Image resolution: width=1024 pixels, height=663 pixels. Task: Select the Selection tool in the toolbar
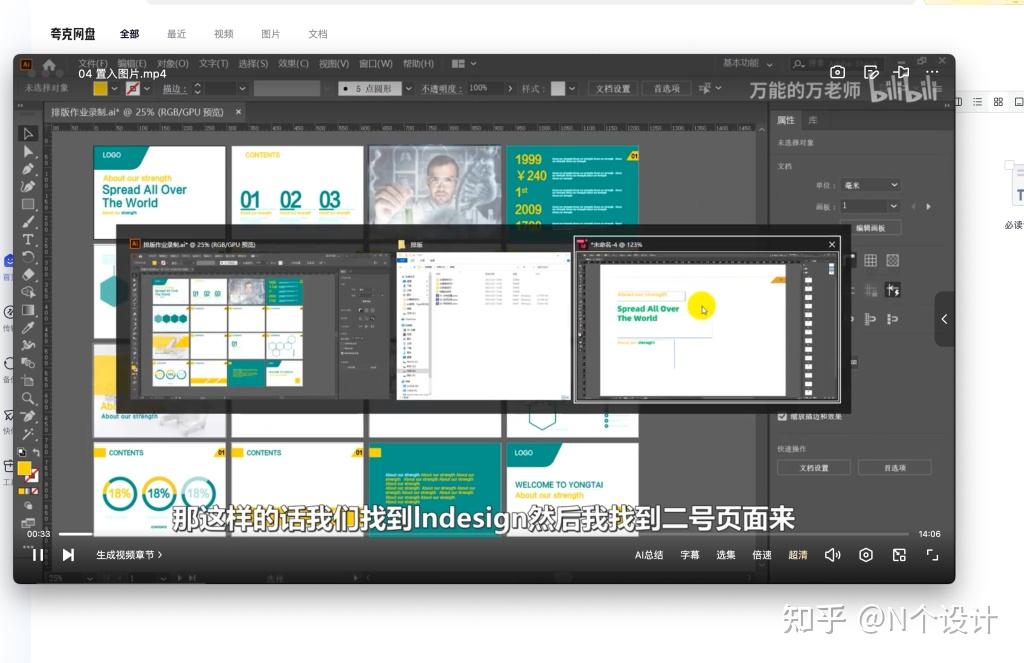[x=27, y=133]
